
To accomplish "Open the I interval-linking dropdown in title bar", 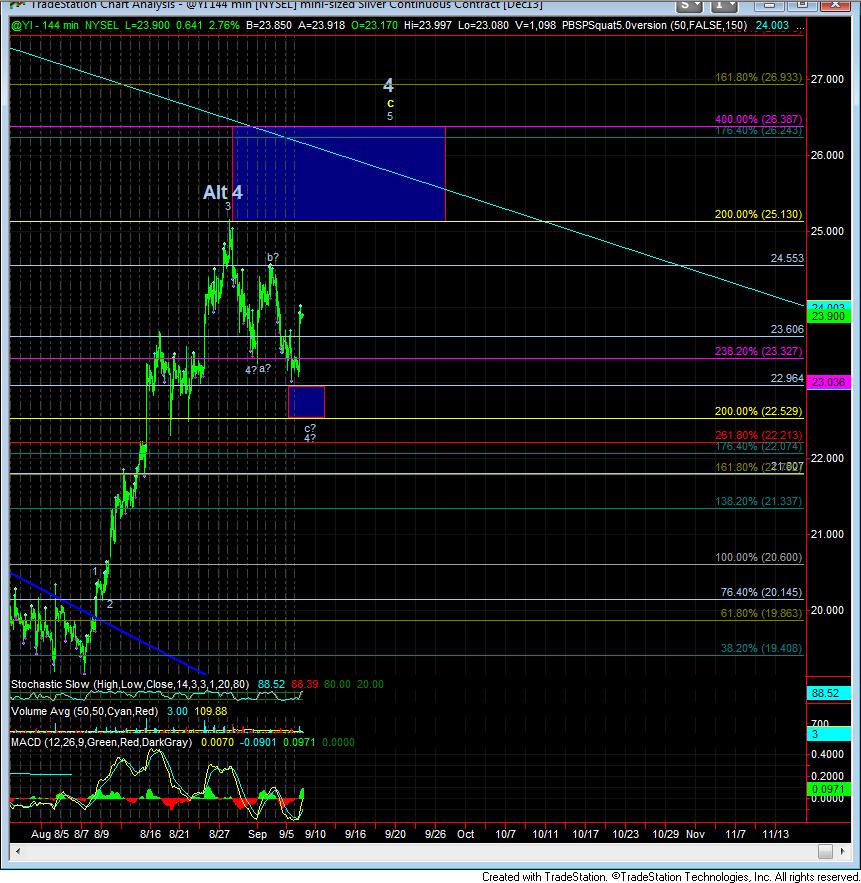I will tap(724, 5).
